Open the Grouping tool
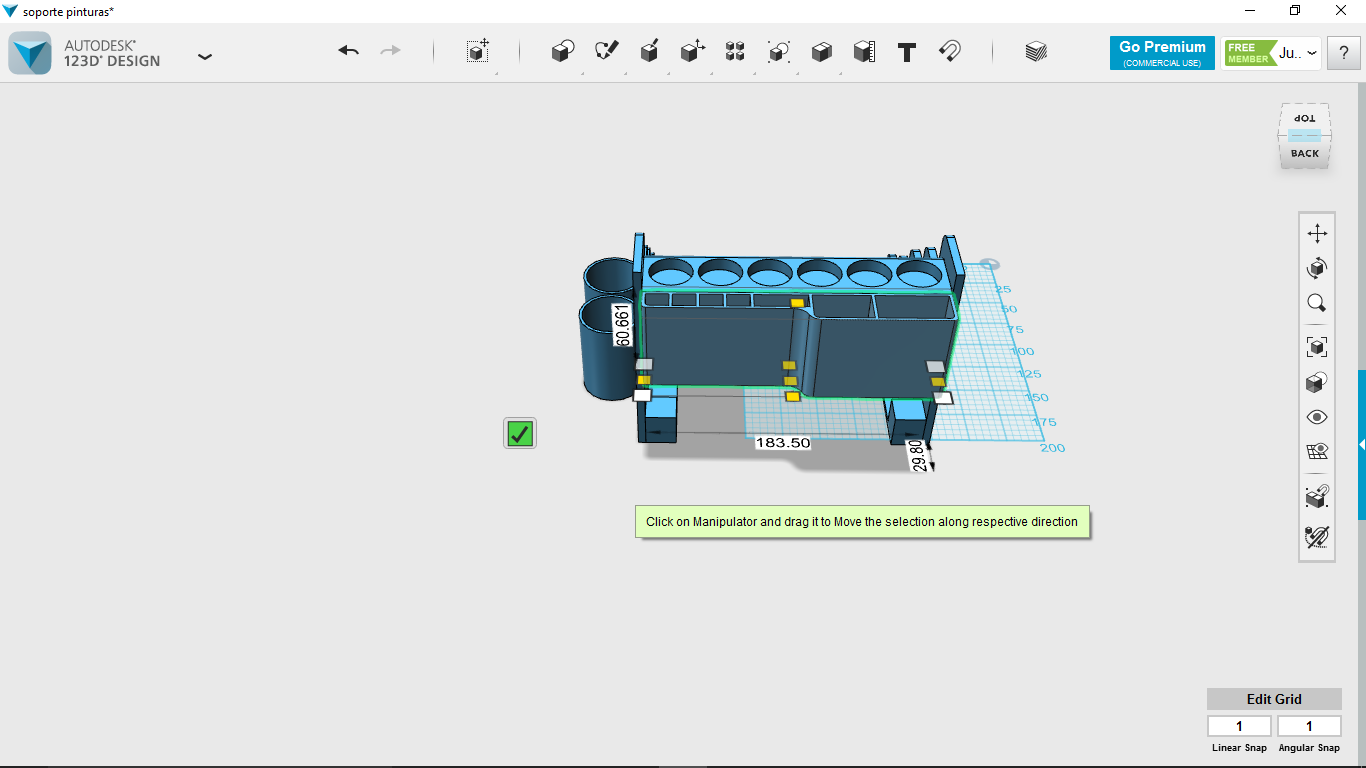This screenshot has height=768, width=1366. click(778, 51)
